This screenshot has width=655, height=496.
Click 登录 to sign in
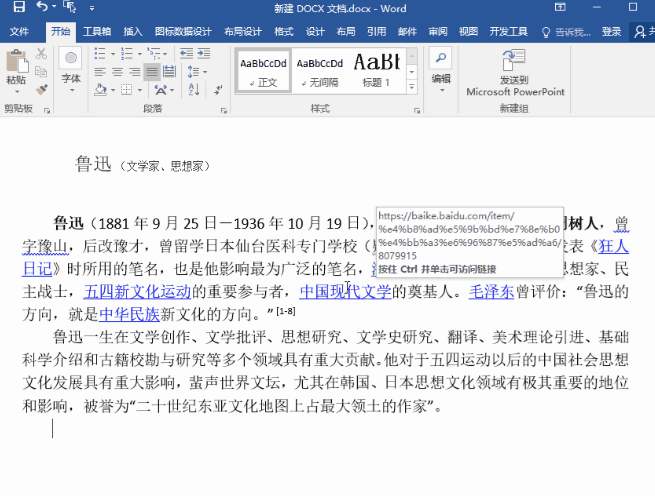(x=611, y=31)
